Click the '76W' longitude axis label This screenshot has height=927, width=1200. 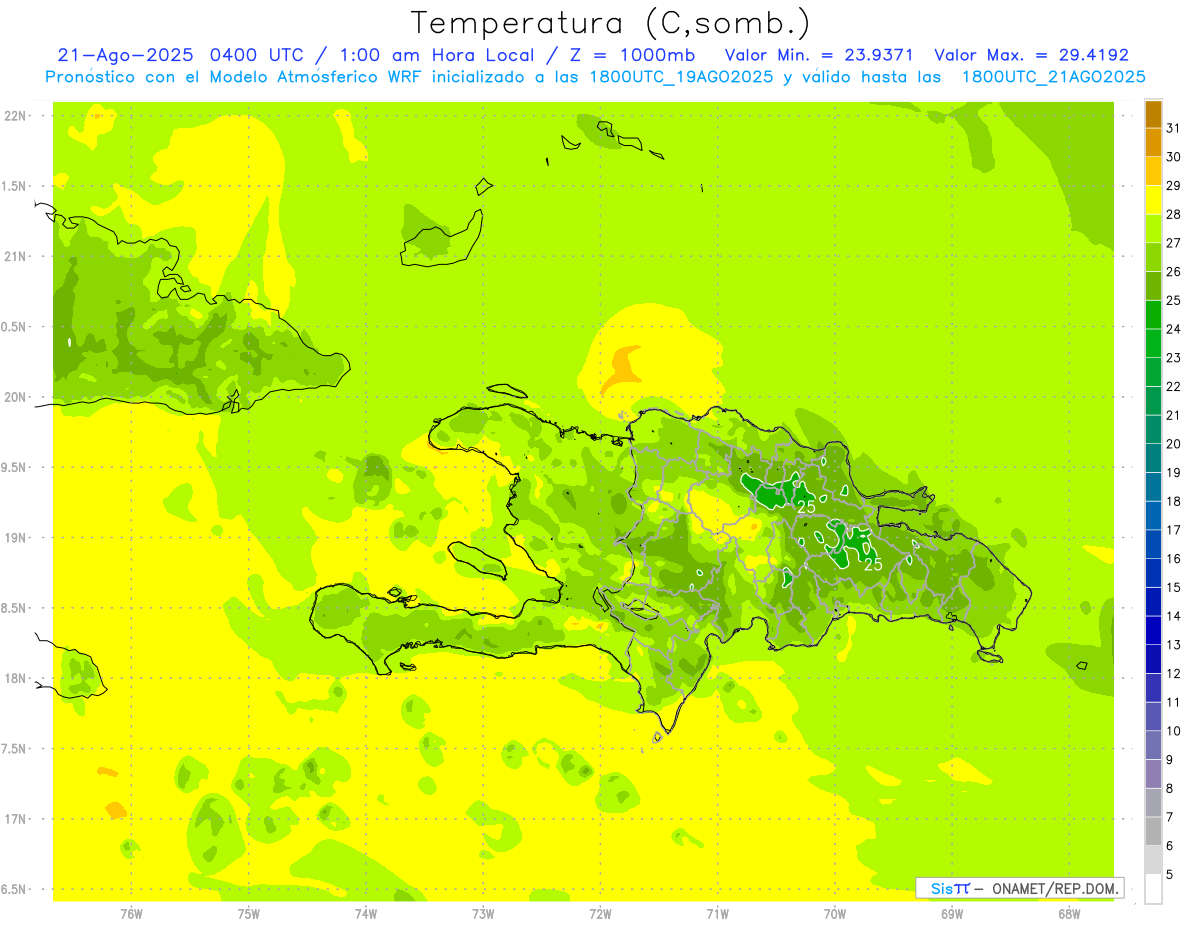pos(131,914)
